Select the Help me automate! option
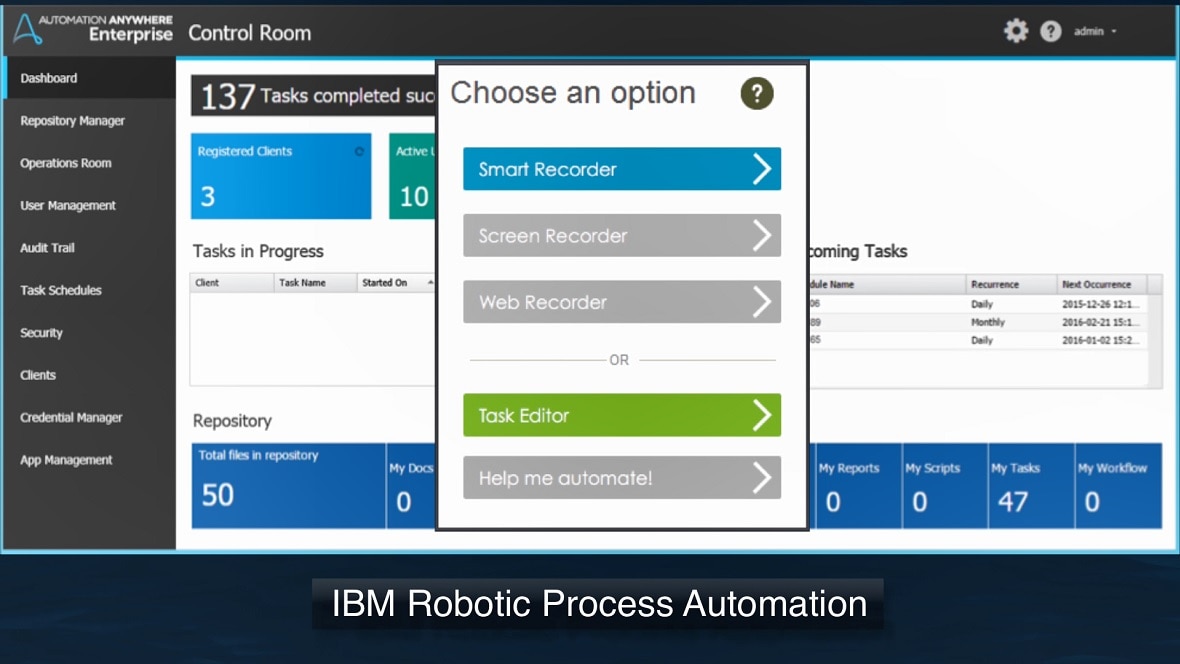1180x664 pixels. pos(622,477)
